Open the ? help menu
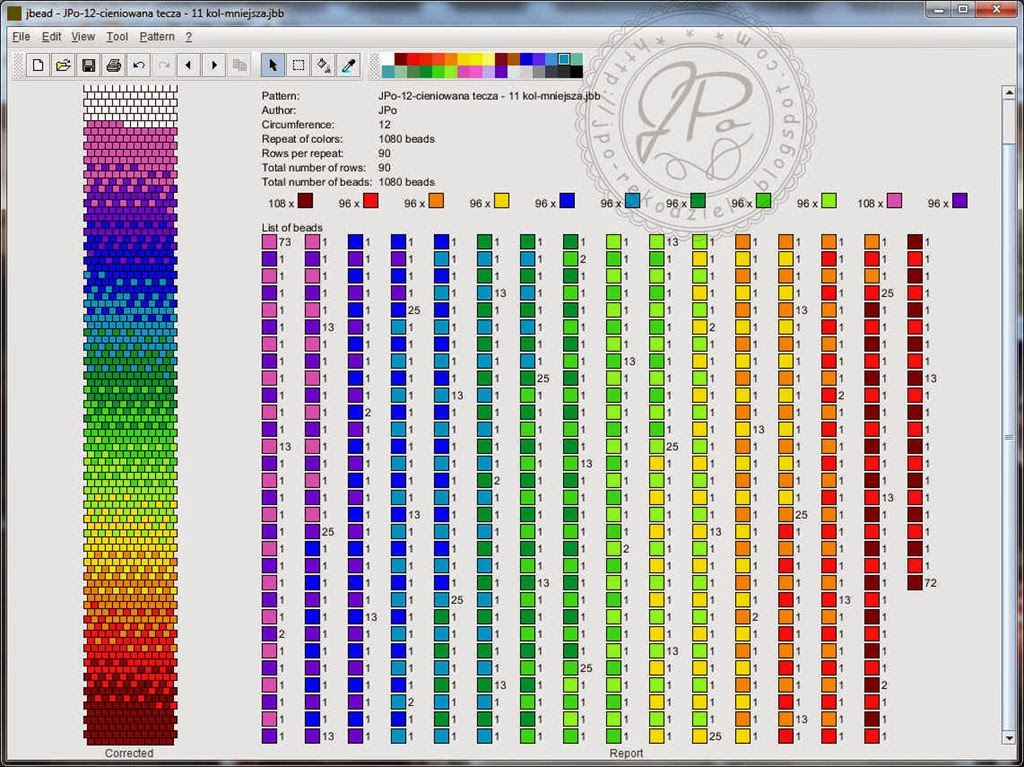This screenshot has width=1024, height=767. click(189, 37)
